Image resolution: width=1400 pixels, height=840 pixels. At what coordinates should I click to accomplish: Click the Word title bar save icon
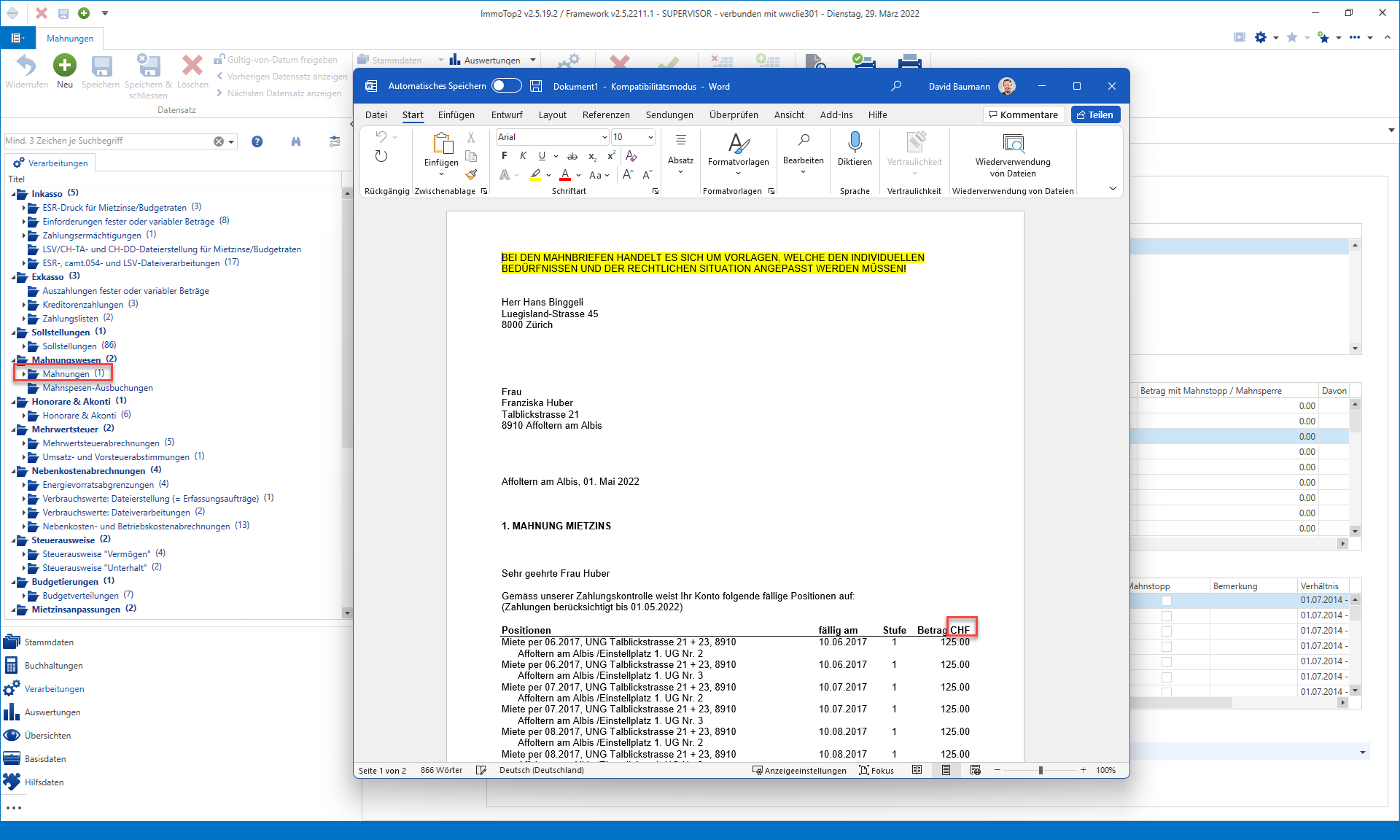(536, 86)
